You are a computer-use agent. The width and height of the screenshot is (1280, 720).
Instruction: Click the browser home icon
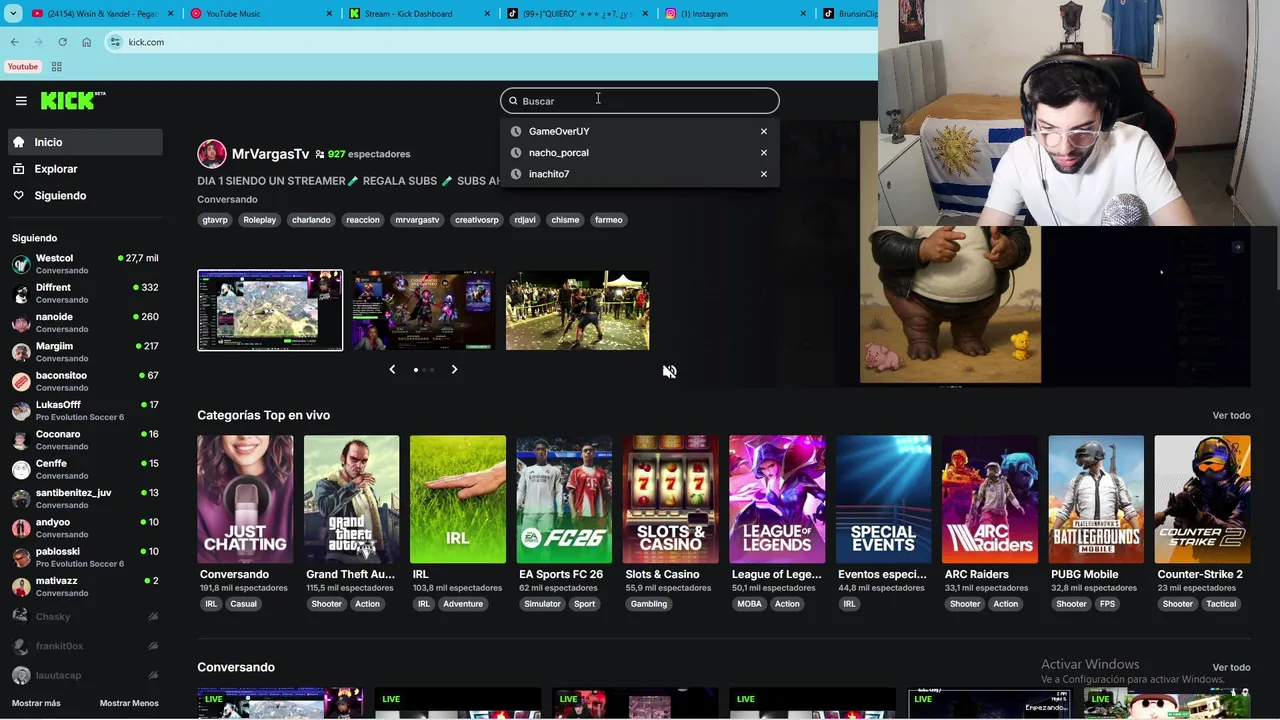coord(86,42)
